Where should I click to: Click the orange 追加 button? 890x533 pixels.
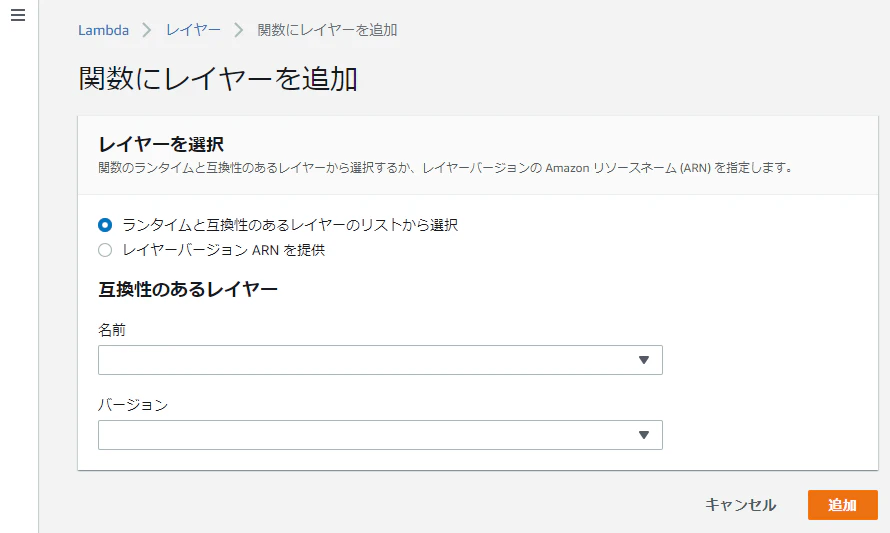tap(842, 505)
